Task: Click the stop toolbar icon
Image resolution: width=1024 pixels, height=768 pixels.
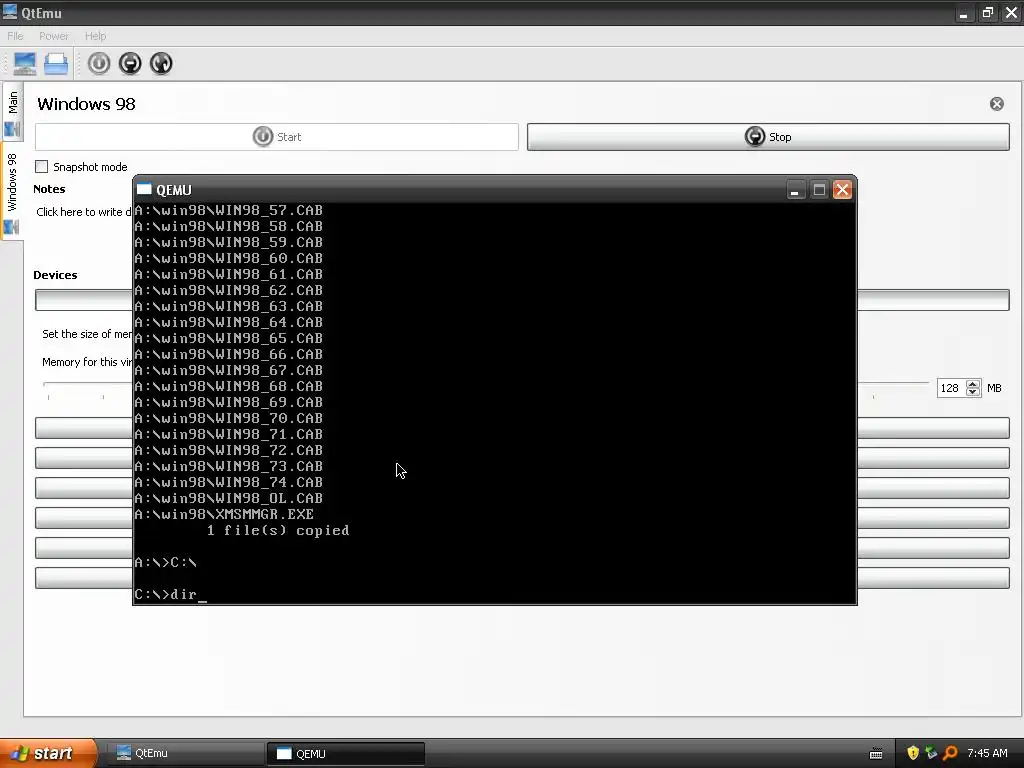Action: (130, 63)
